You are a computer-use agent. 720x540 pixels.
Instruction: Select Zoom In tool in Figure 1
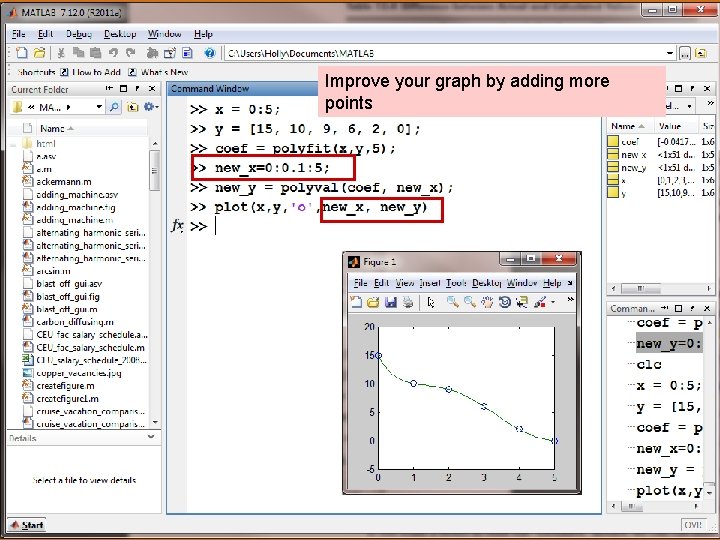point(452,302)
